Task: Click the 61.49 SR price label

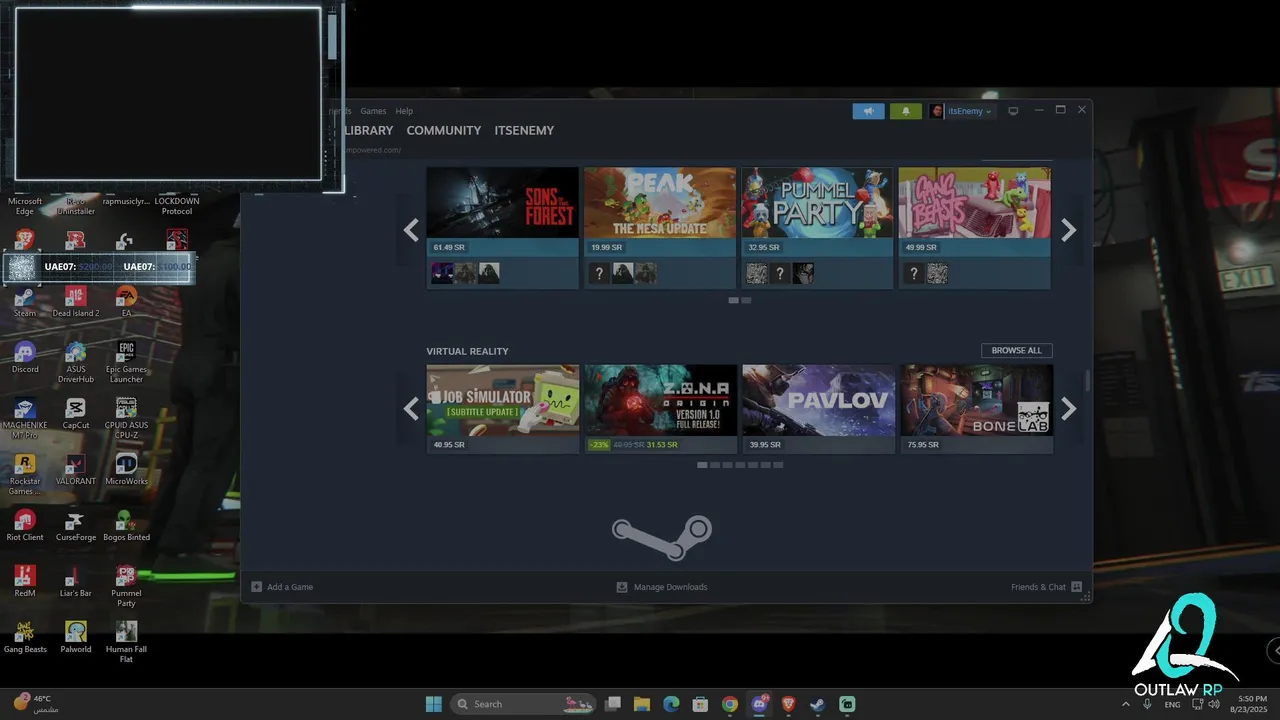Action: pyautogui.click(x=449, y=247)
